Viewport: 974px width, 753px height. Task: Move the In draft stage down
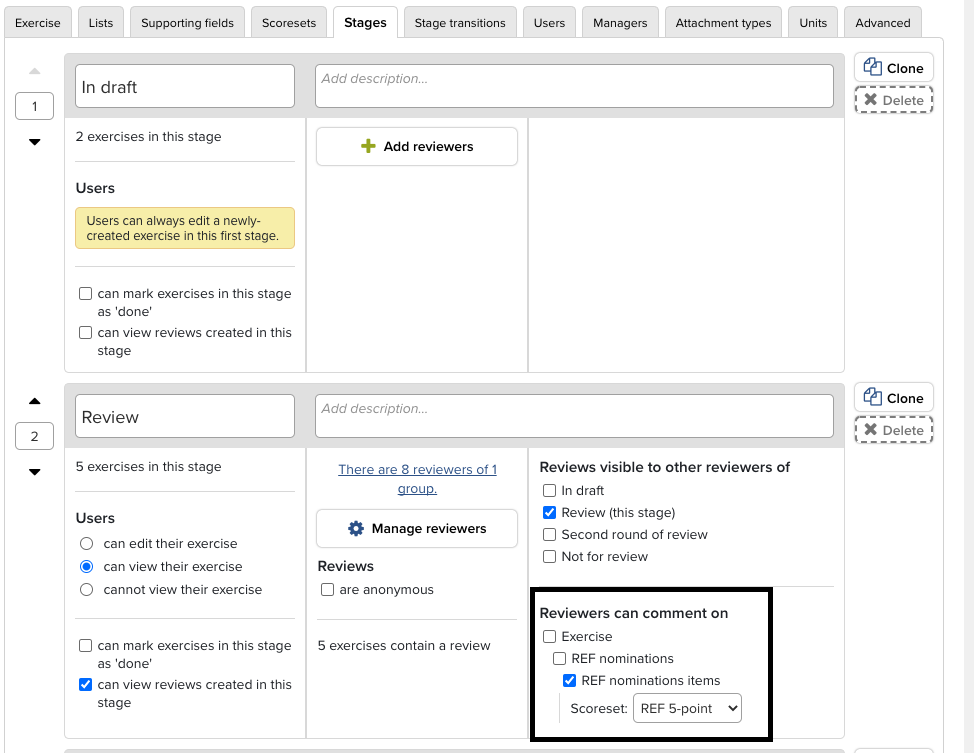click(x=35, y=142)
